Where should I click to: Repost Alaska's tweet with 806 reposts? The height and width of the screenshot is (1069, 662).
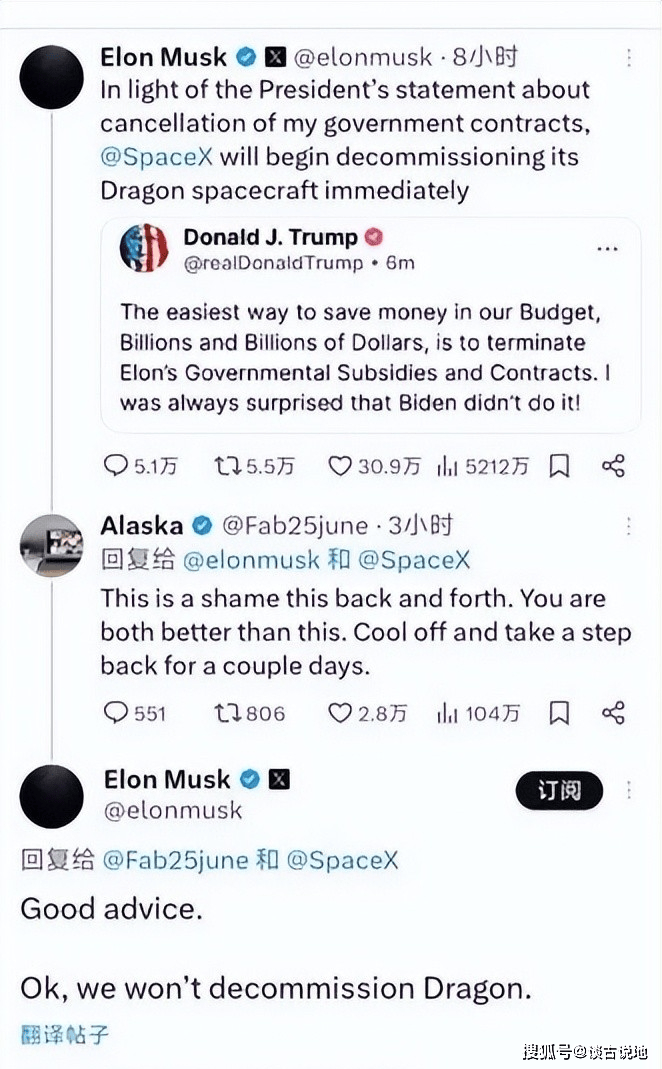pyautogui.click(x=228, y=713)
